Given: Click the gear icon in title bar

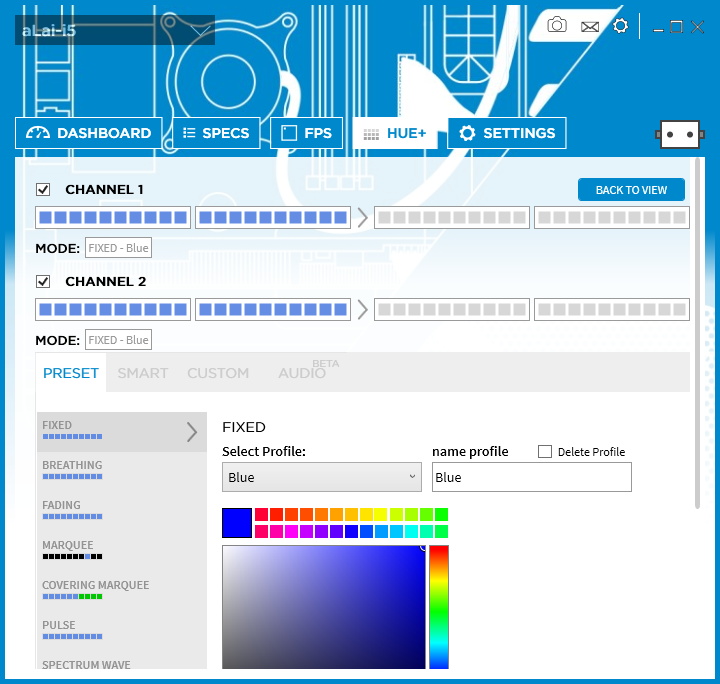Looking at the screenshot, I should pyautogui.click(x=620, y=26).
